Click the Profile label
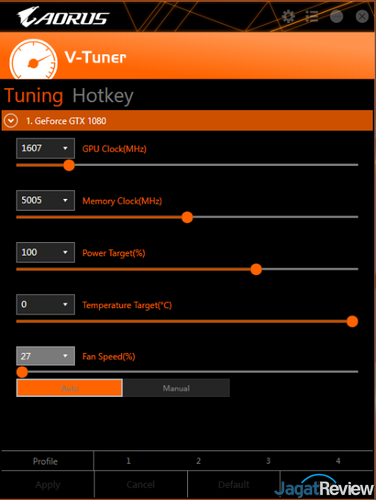Image resolution: width=376 pixels, height=500 pixels. tap(45, 461)
